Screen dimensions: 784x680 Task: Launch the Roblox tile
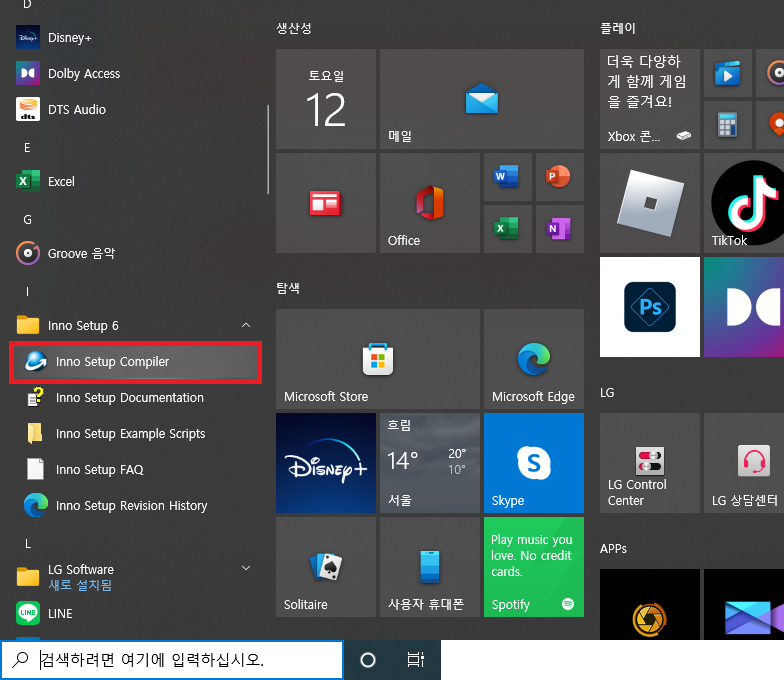[650, 203]
